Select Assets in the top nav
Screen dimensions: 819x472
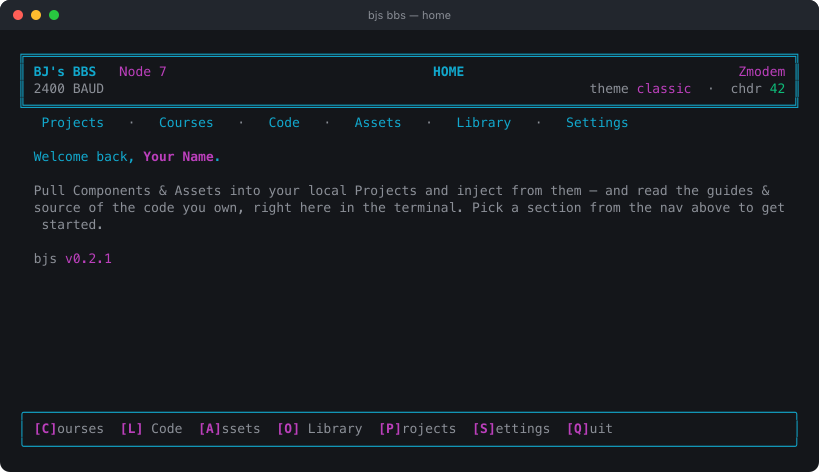378,123
